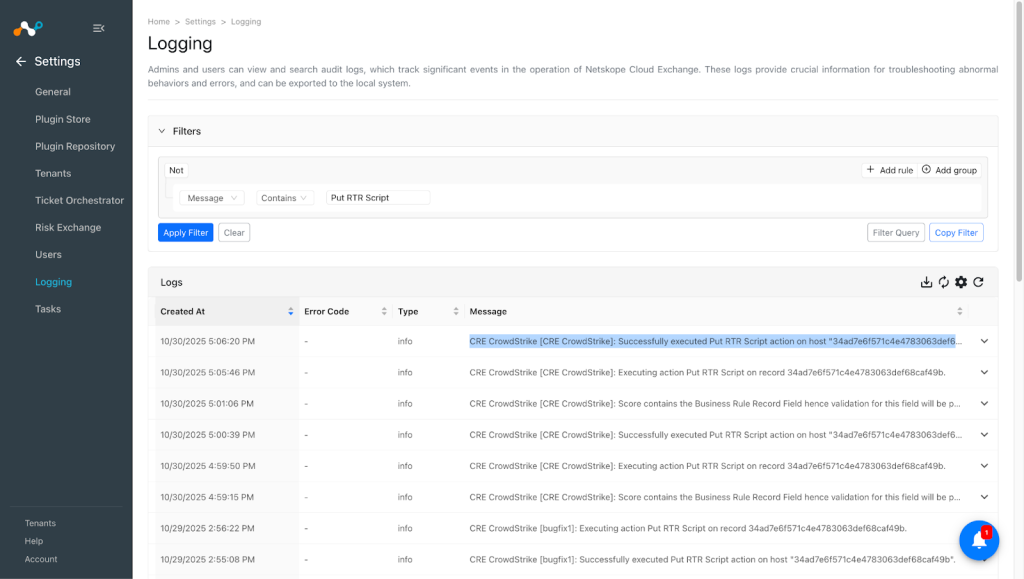Viewport: 1024px width, 579px height.
Task: Go to Settings breadcrumb
Action: coord(200,22)
